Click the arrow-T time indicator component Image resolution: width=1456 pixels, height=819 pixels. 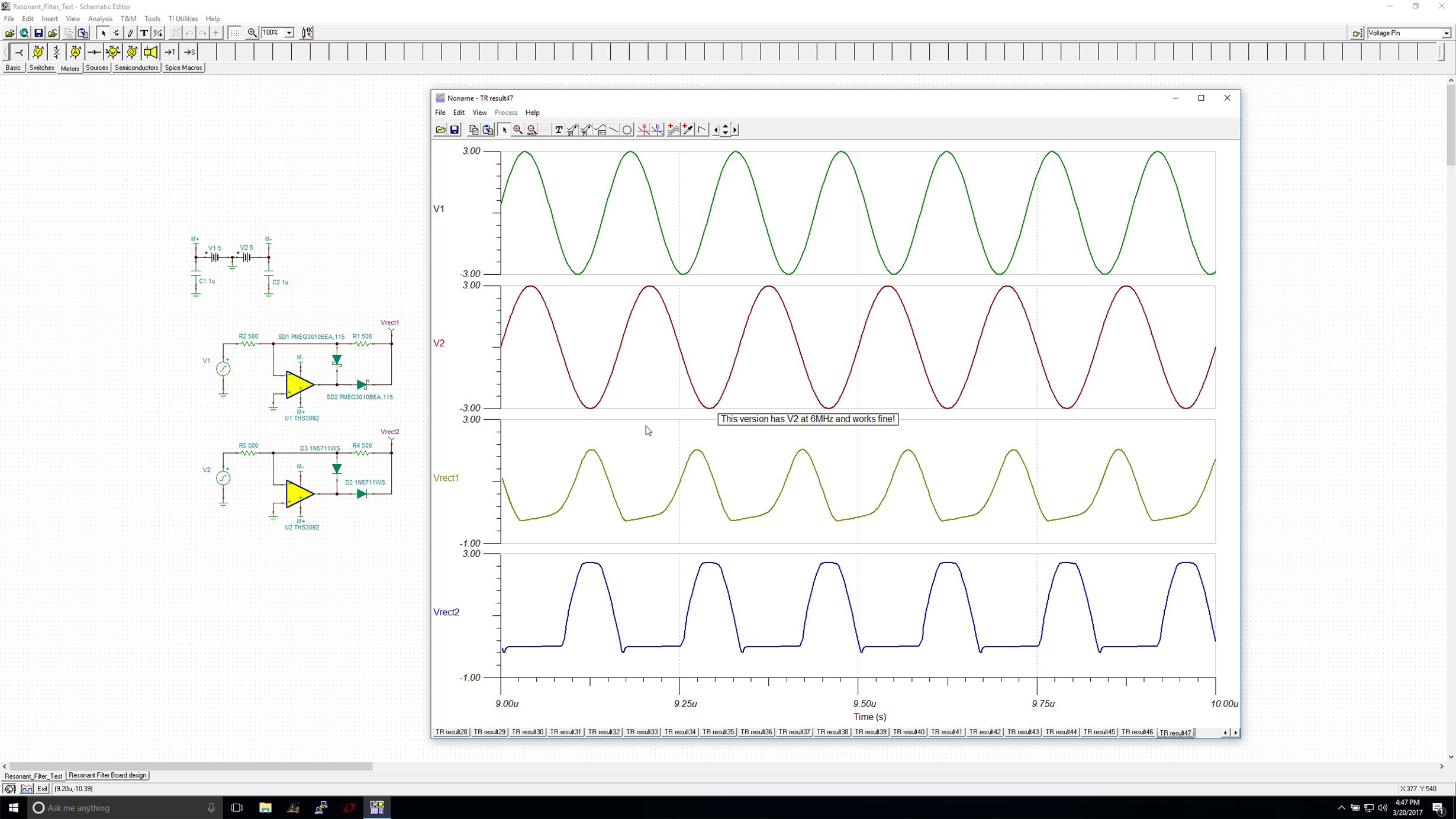170,52
